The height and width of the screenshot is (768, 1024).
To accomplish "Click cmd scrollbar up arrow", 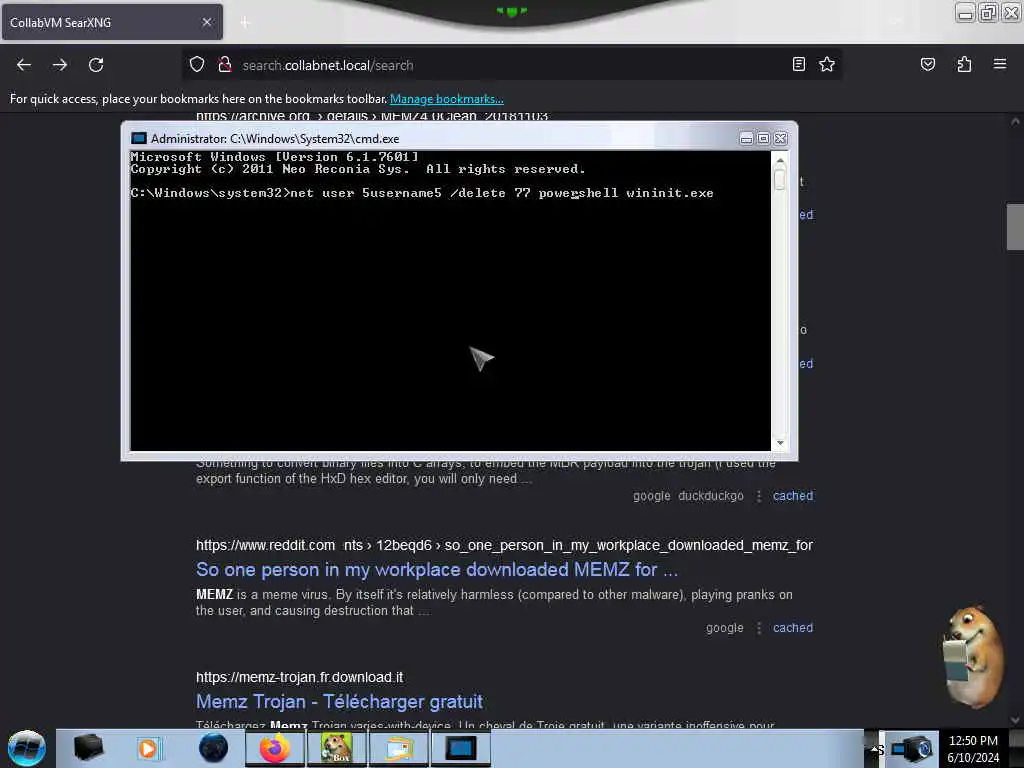I will tap(780, 159).
